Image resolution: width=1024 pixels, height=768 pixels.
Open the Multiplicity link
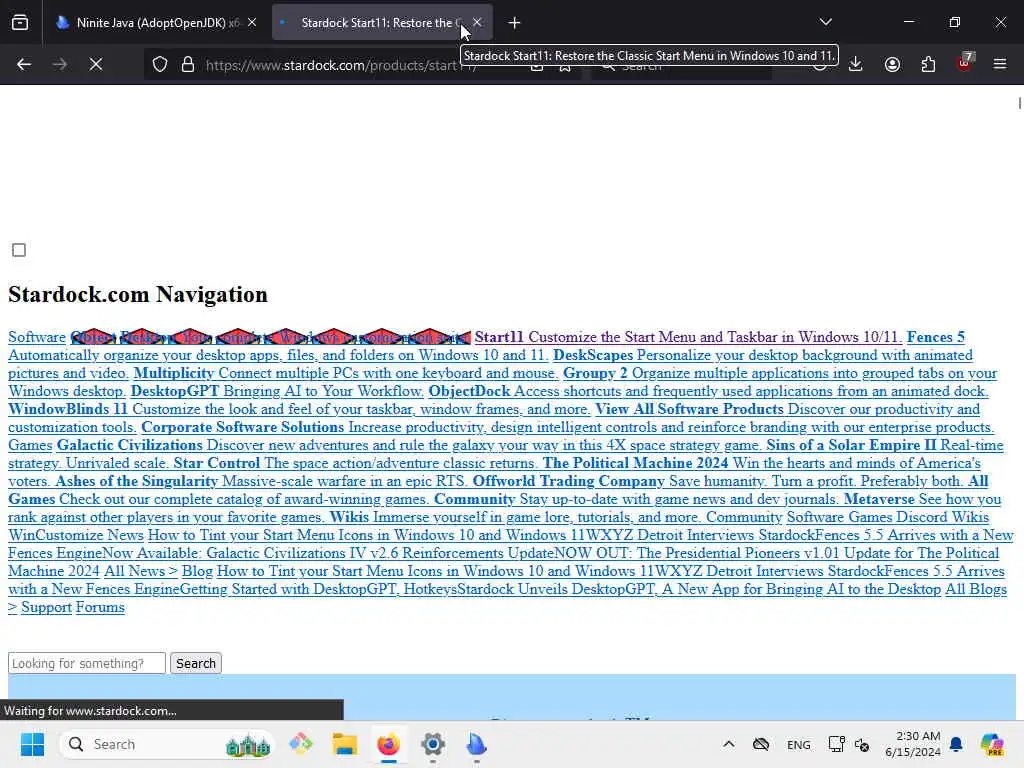coord(174,373)
